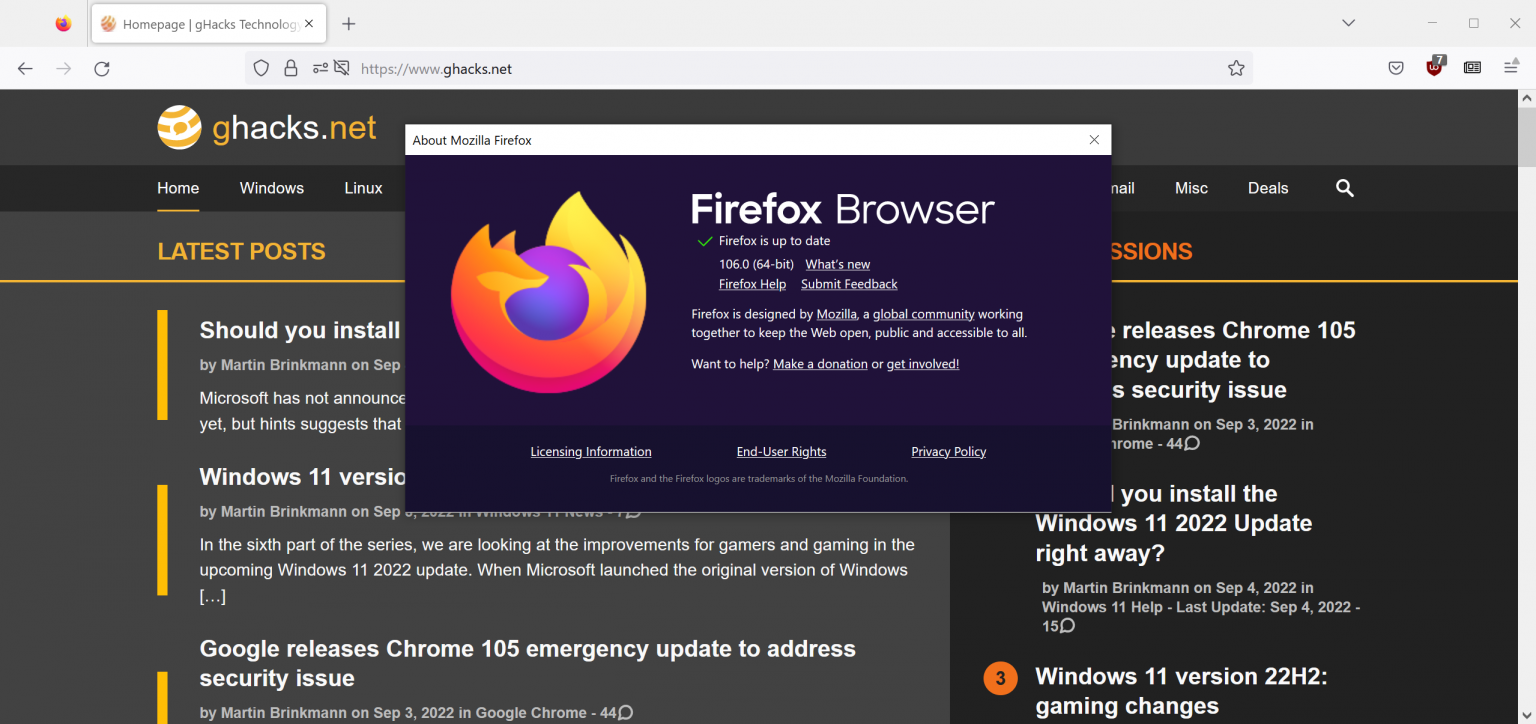Go back to the previous page
The height and width of the screenshot is (724, 1536).
(x=24, y=68)
